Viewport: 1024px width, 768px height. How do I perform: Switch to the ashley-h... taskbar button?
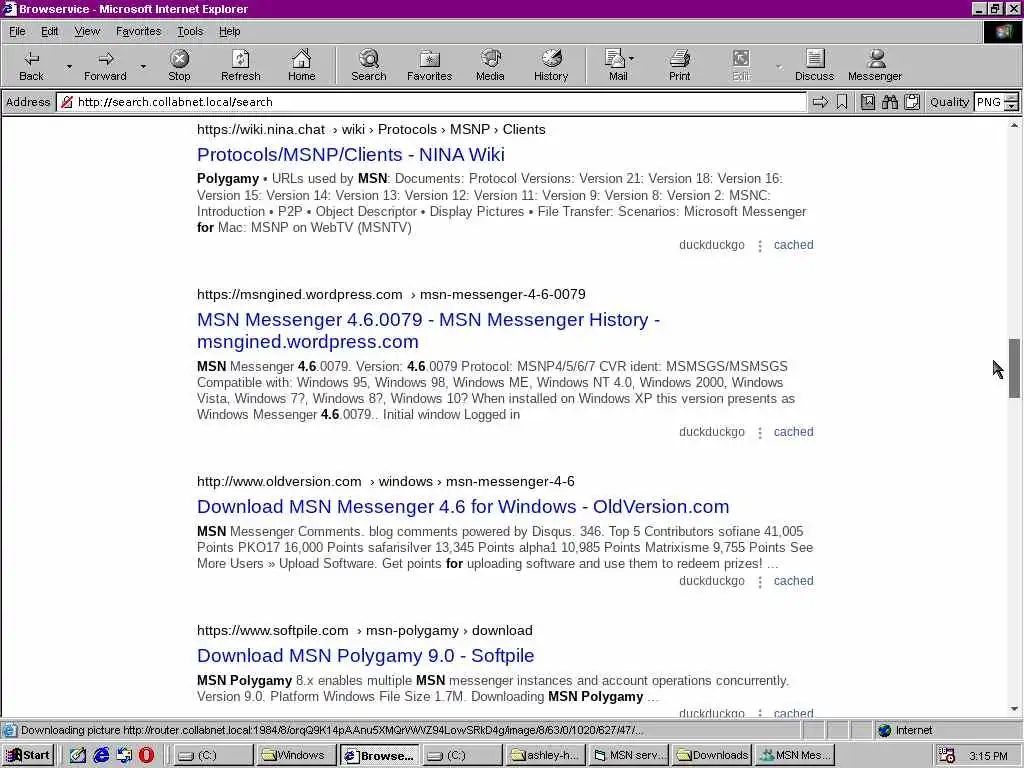click(545, 755)
